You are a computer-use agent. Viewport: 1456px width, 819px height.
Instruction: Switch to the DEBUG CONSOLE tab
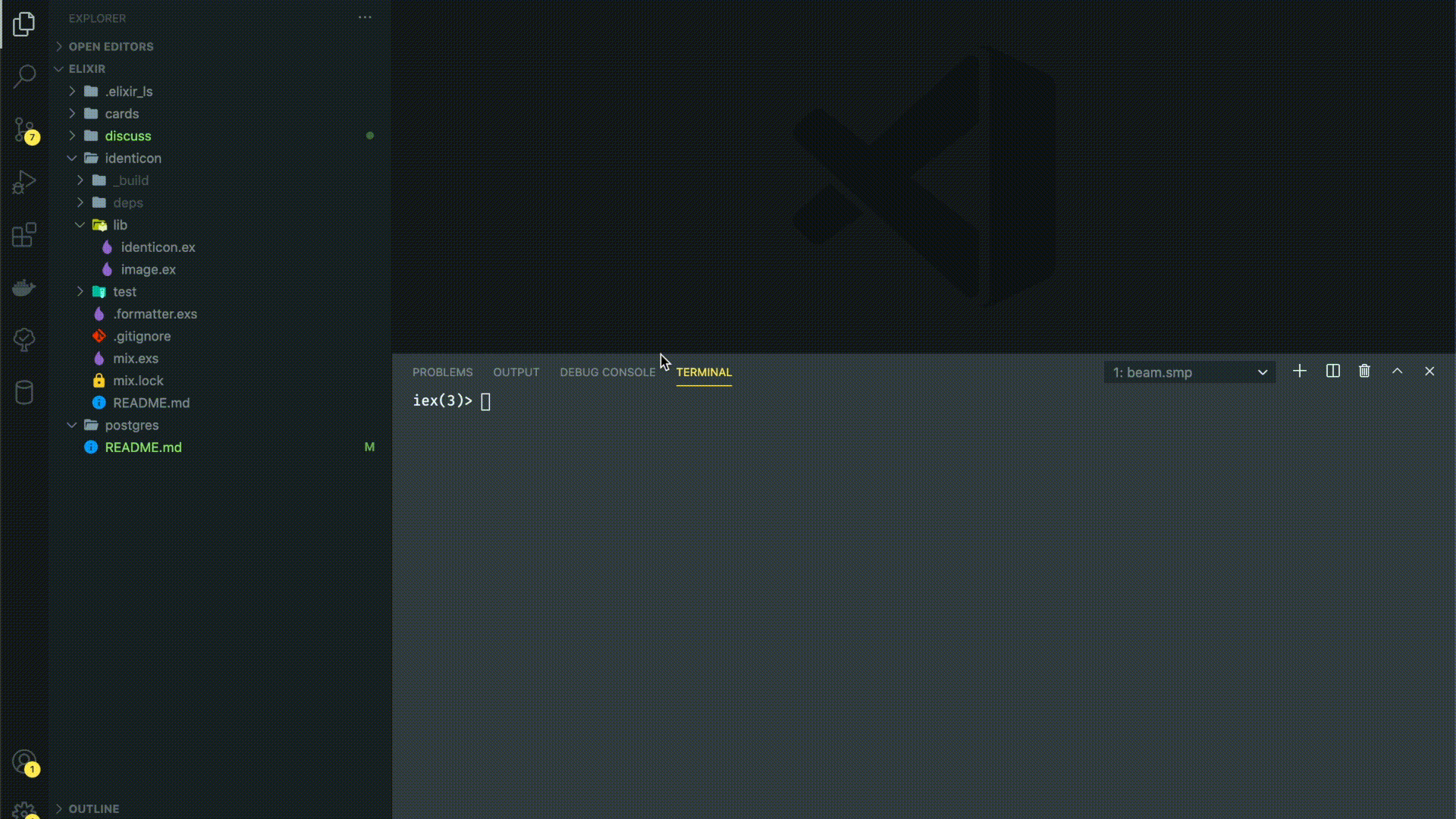[607, 372]
